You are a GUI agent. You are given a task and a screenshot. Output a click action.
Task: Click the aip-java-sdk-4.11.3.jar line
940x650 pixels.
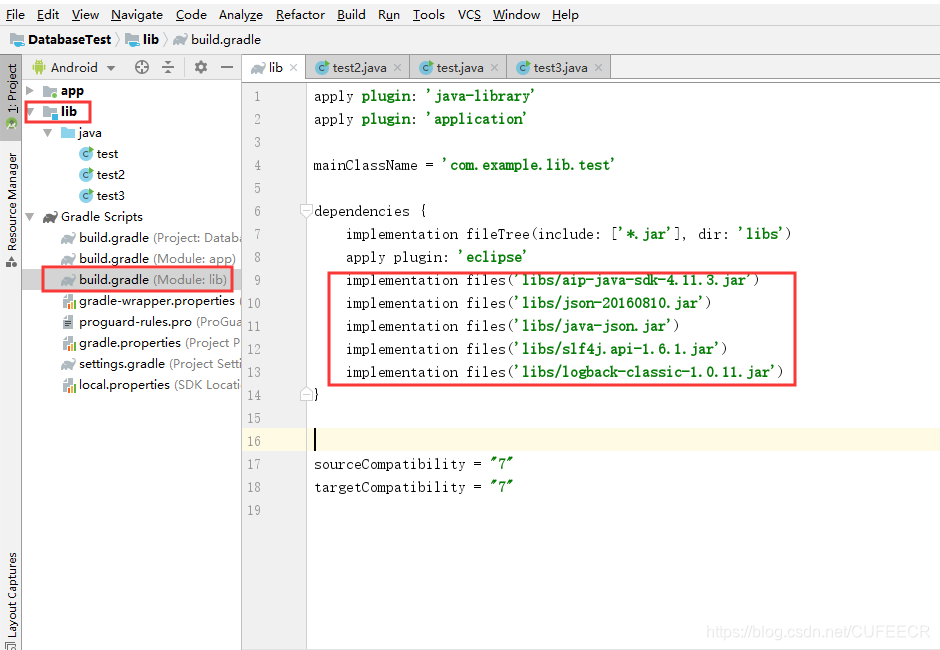coord(552,280)
